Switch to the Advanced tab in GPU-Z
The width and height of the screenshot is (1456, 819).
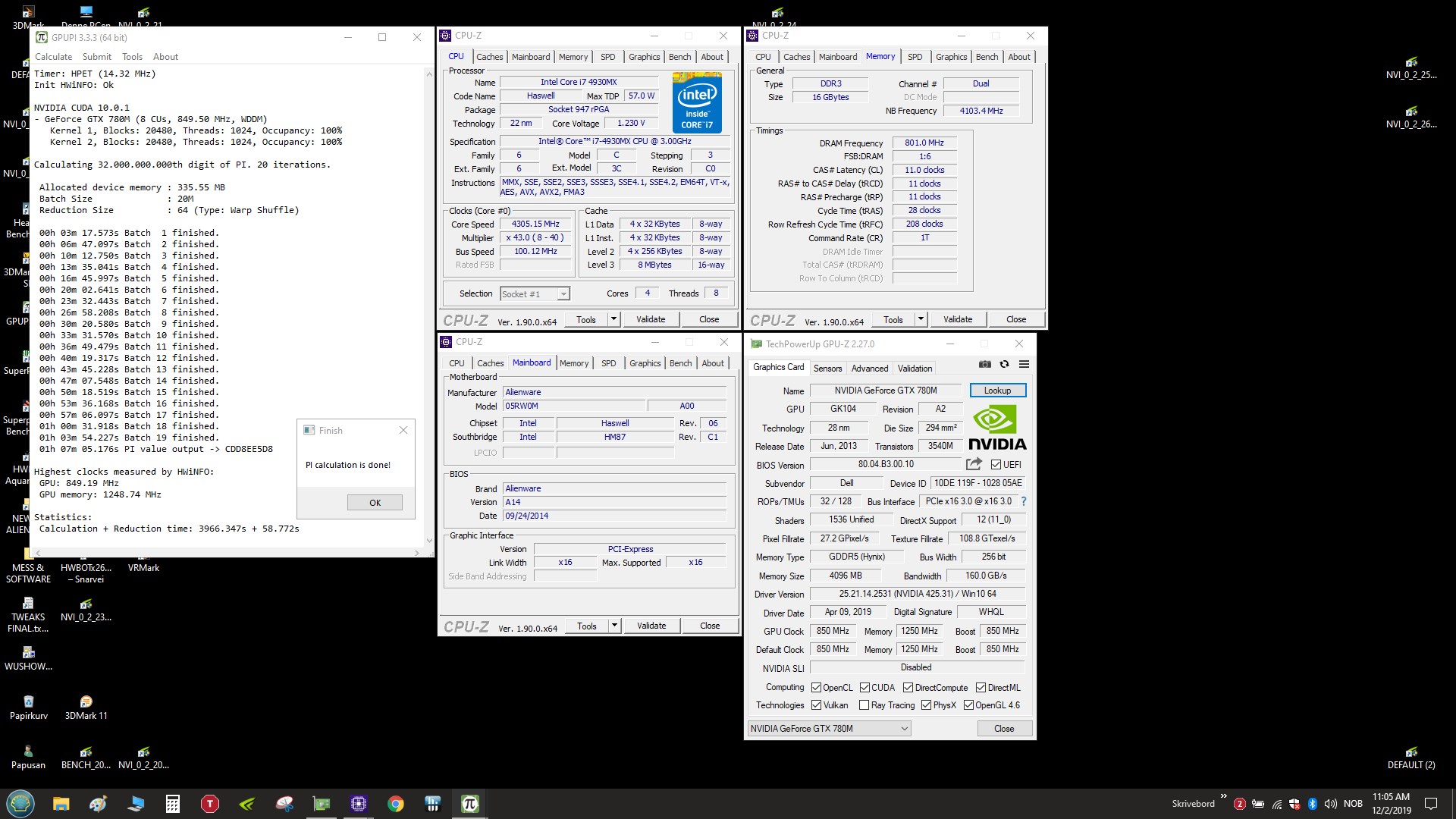tap(869, 369)
